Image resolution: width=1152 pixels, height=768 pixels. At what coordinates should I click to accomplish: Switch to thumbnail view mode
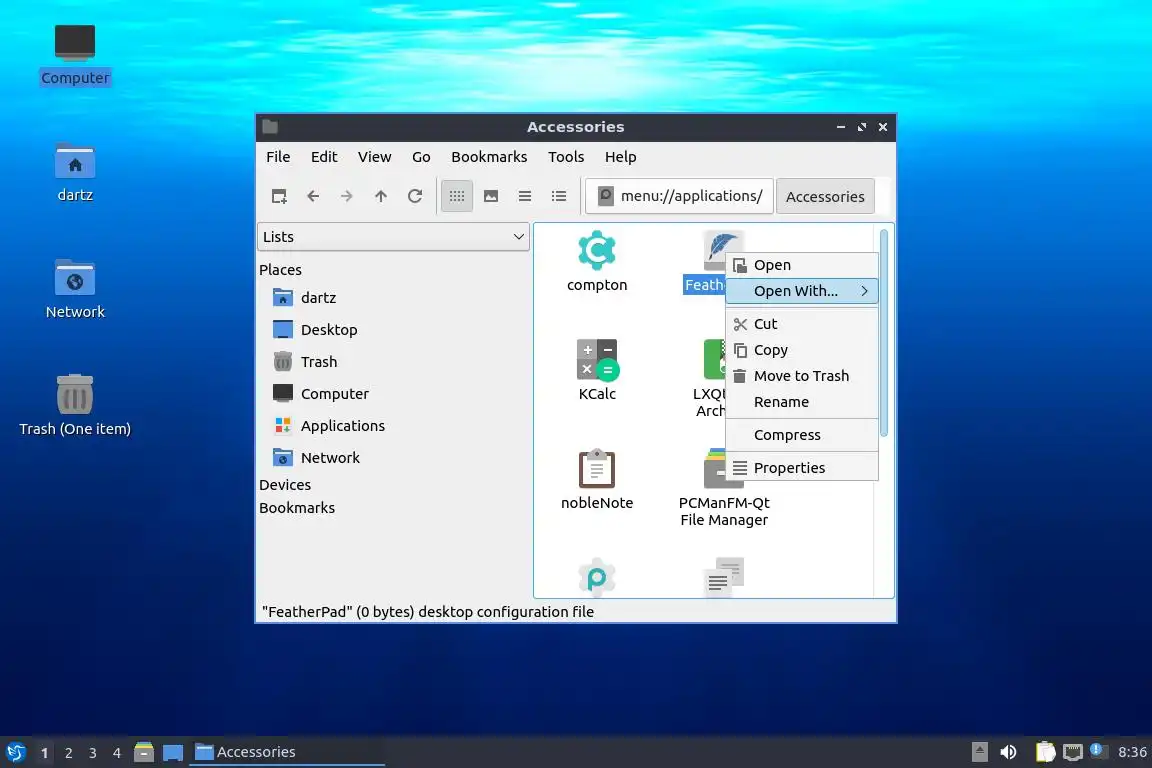(491, 196)
